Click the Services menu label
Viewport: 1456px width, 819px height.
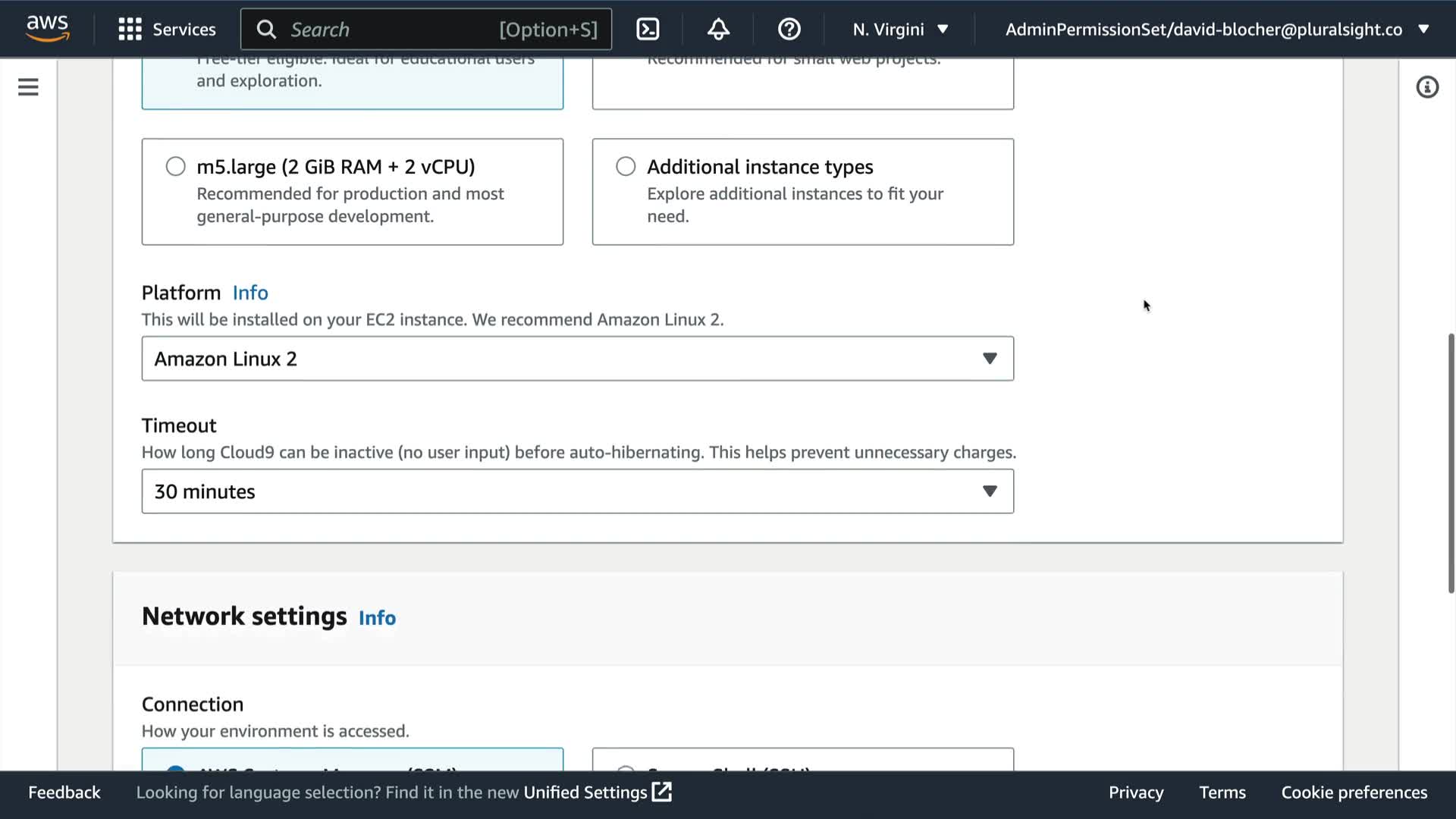(184, 29)
